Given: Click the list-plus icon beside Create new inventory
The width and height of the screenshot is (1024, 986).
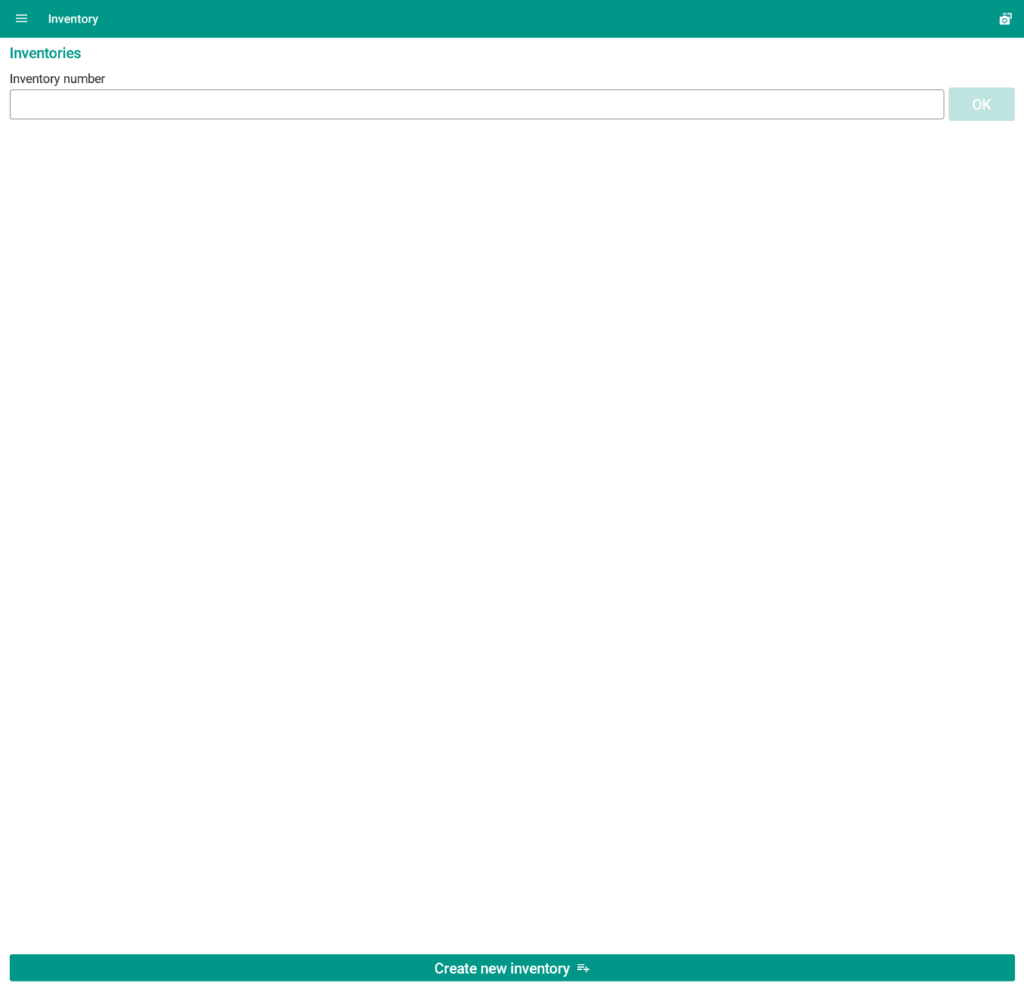Looking at the screenshot, I should click(x=584, y=968).
